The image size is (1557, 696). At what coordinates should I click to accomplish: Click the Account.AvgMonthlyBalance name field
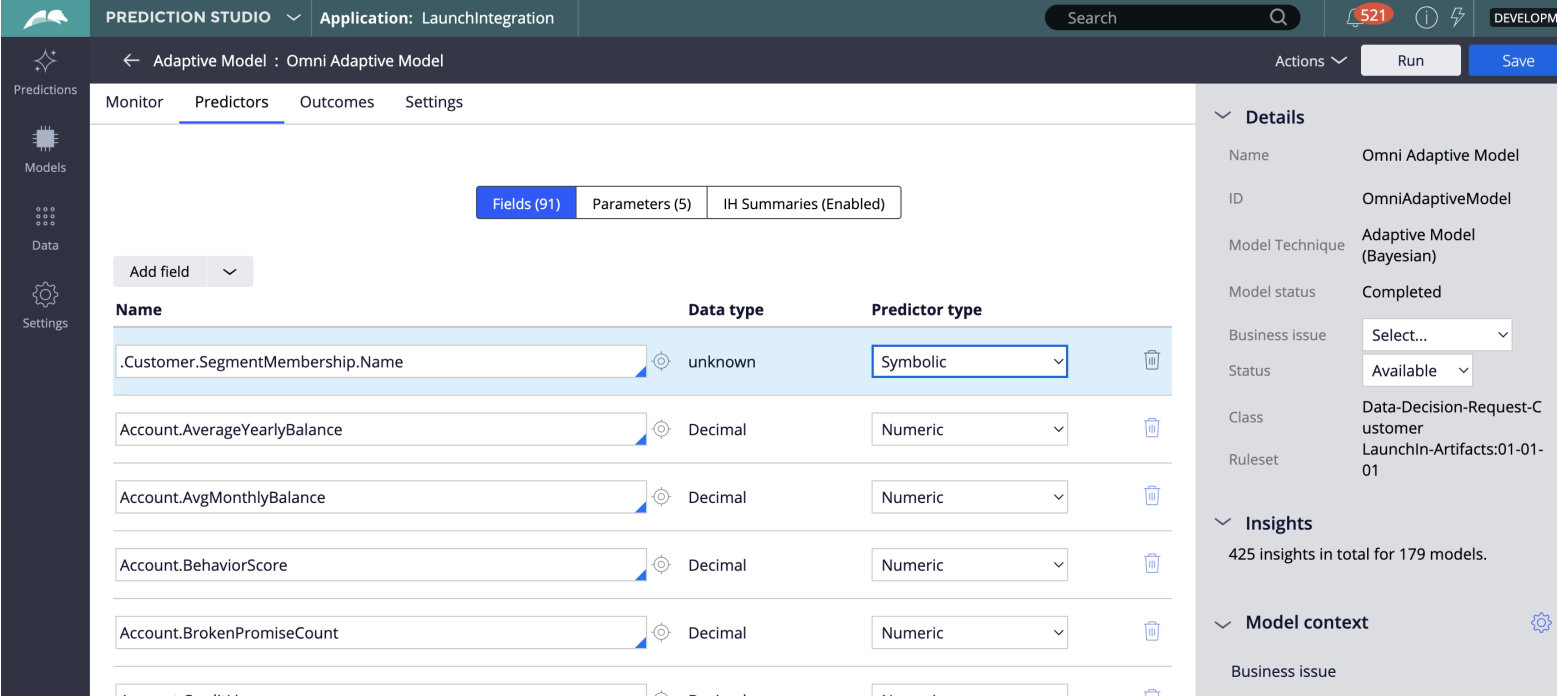pyautogui.click(x=380, y=497)
